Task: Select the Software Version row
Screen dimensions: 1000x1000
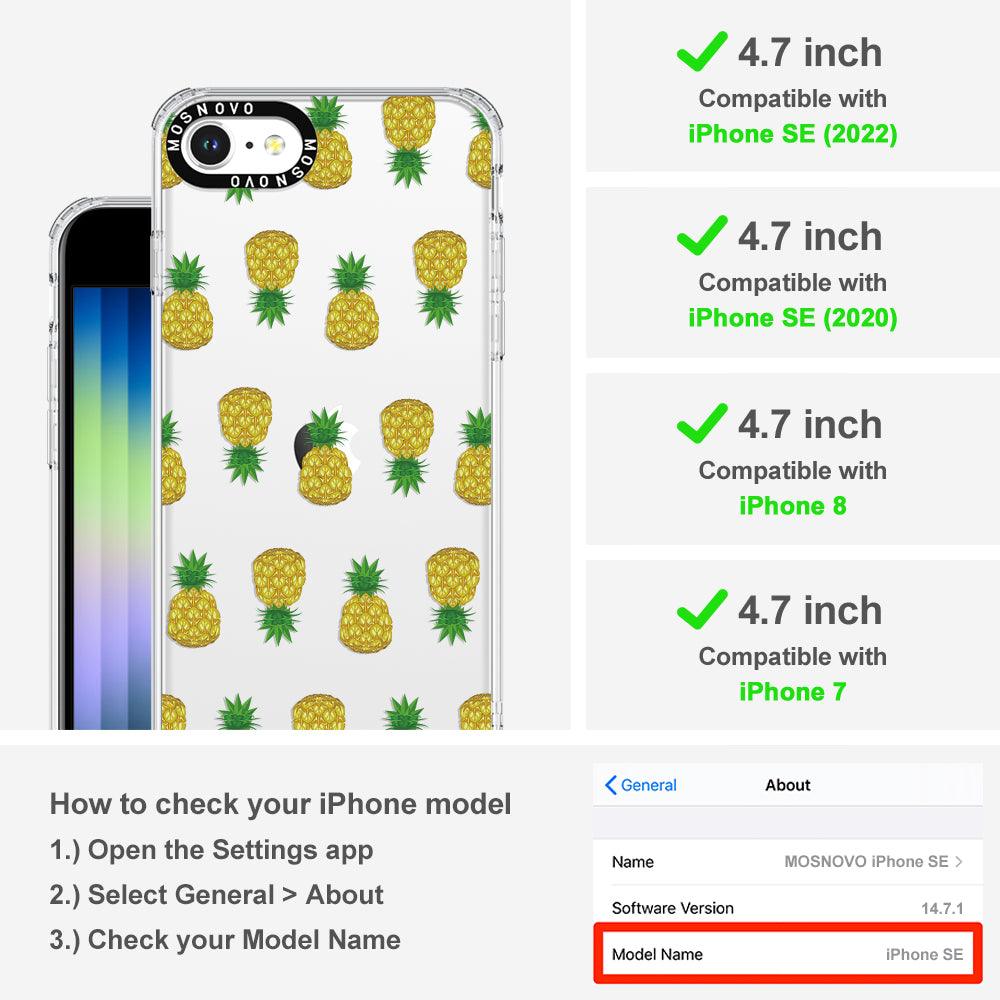Action: [788, 908]
